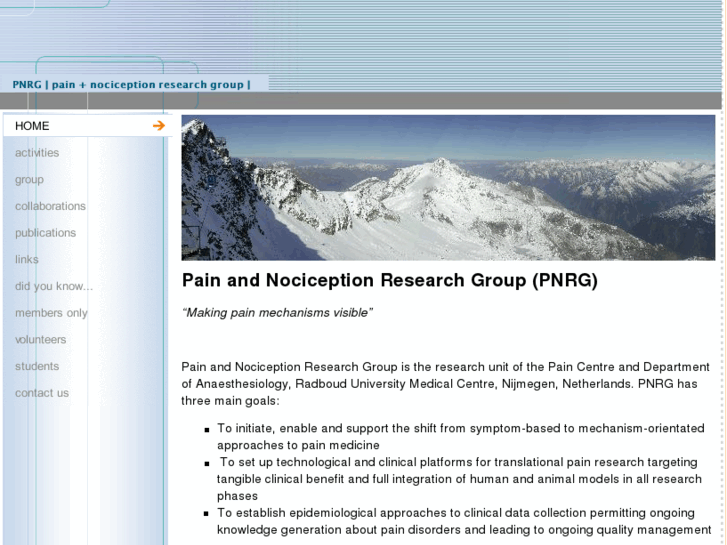Select the 'did you know...' item
This screenshot has width=727, height=545.
[54, 286]
